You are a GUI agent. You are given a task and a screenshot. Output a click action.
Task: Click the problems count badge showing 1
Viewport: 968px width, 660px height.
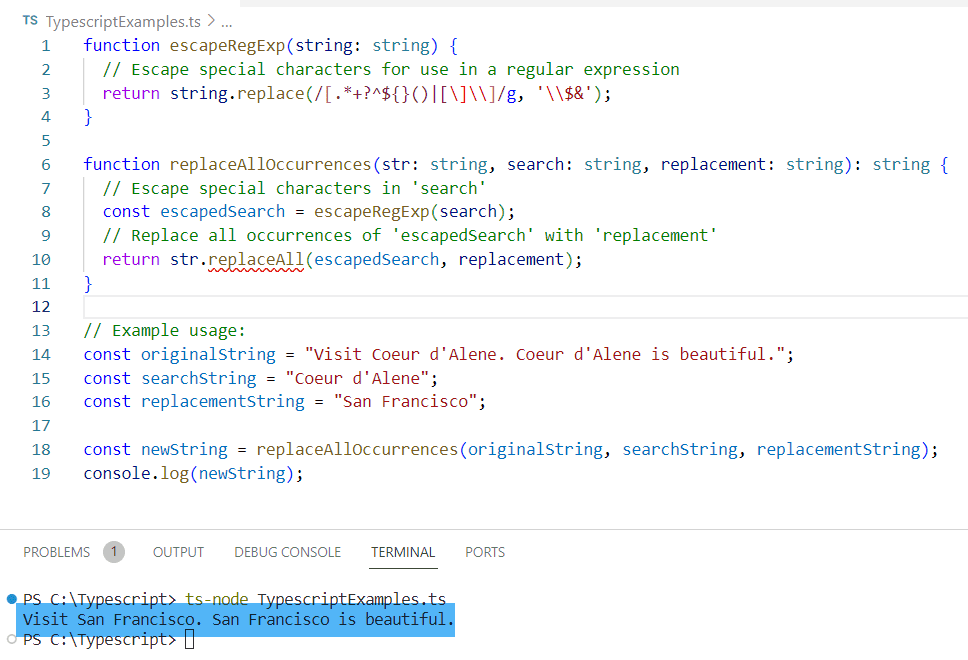[x=114, y=552]
